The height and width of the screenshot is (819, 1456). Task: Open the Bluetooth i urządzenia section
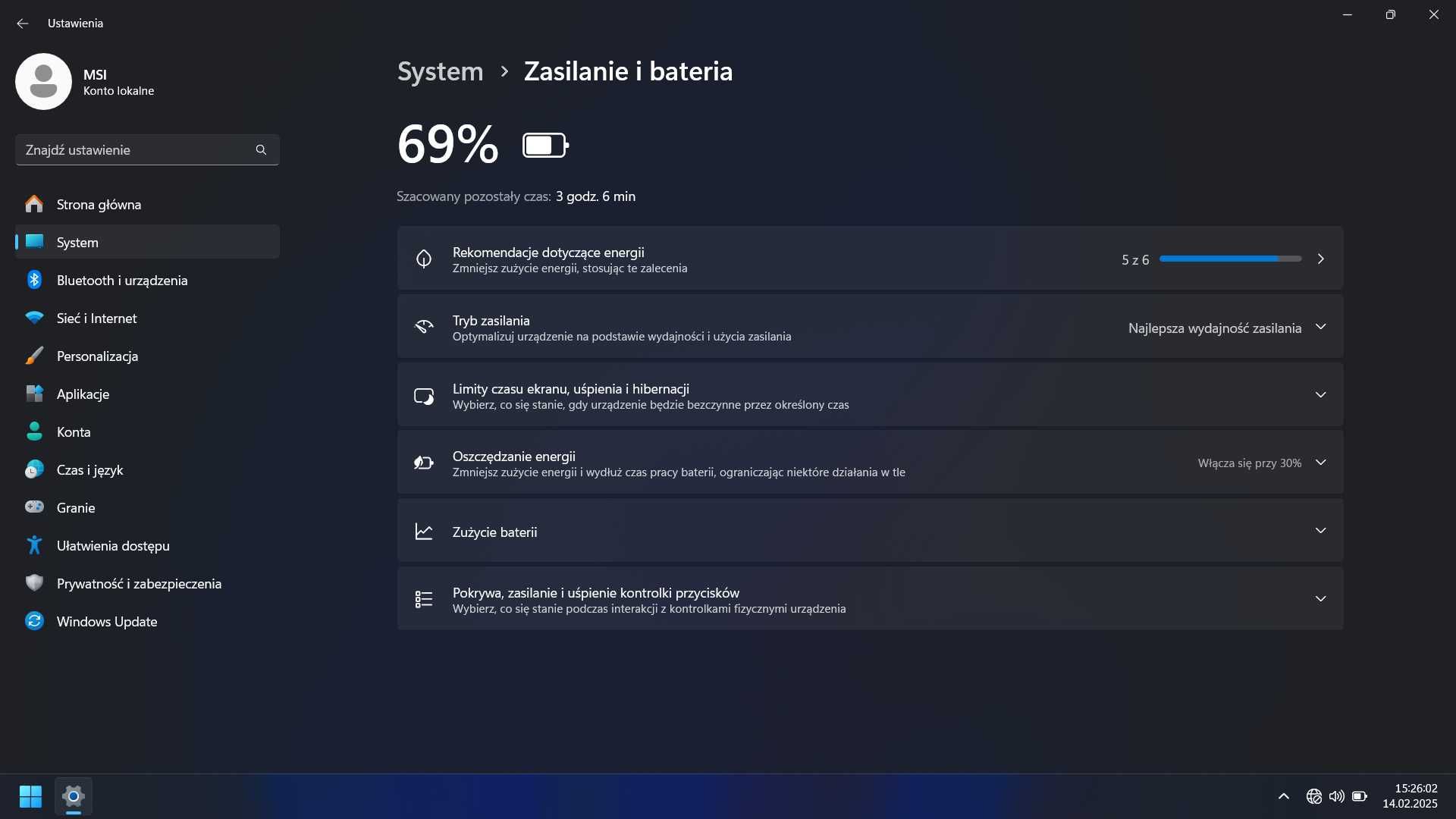[121, 281]
